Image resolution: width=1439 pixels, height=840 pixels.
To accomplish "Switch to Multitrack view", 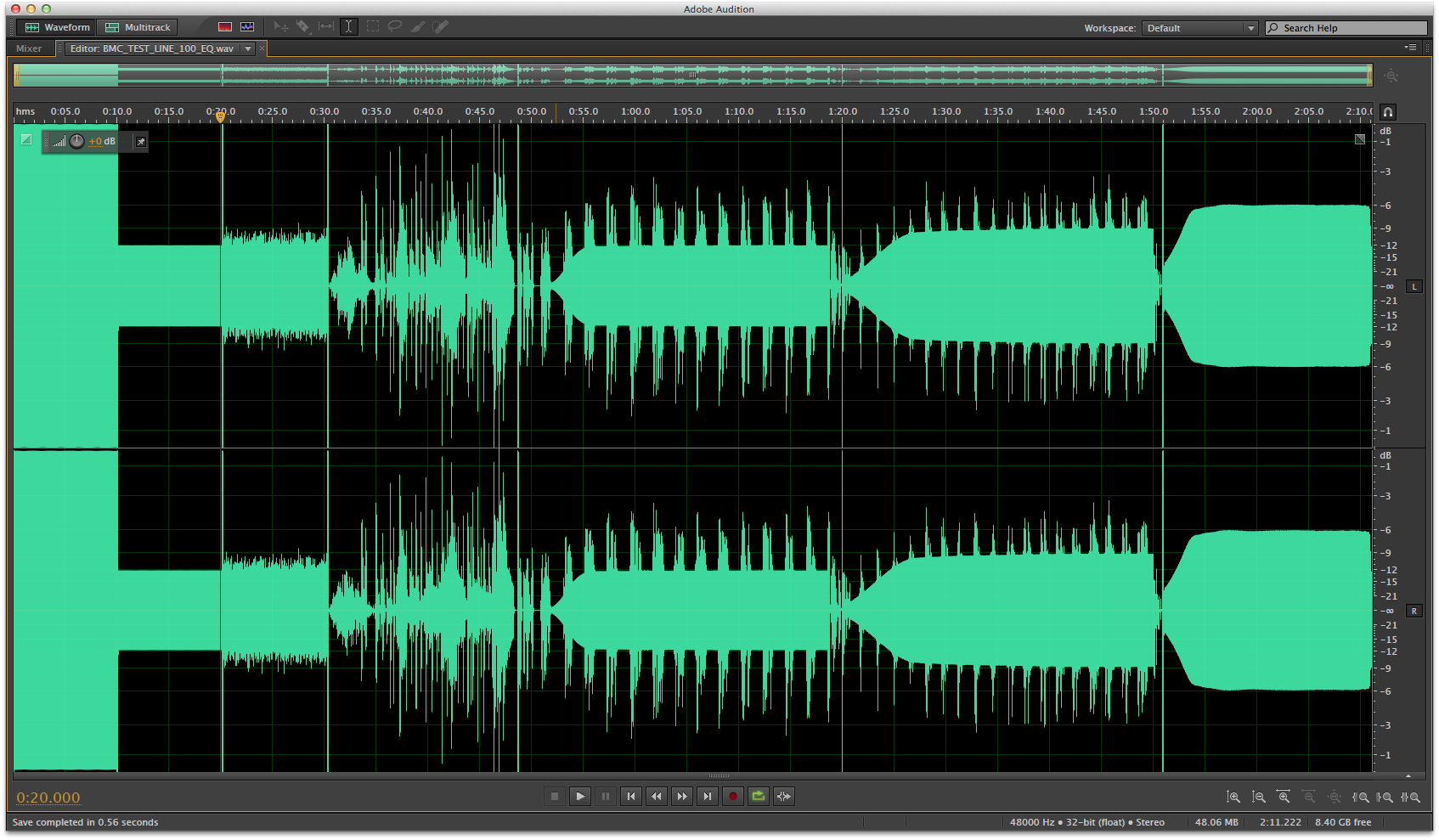I will point(138,27).
